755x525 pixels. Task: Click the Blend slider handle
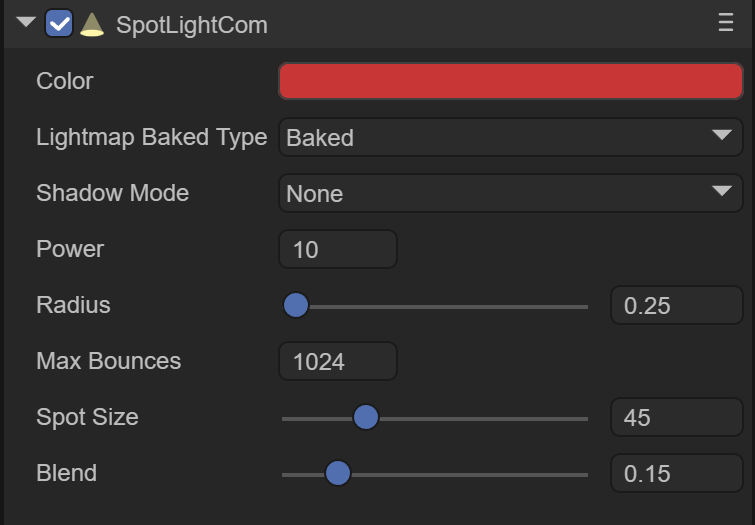click(x=338, y=473)
